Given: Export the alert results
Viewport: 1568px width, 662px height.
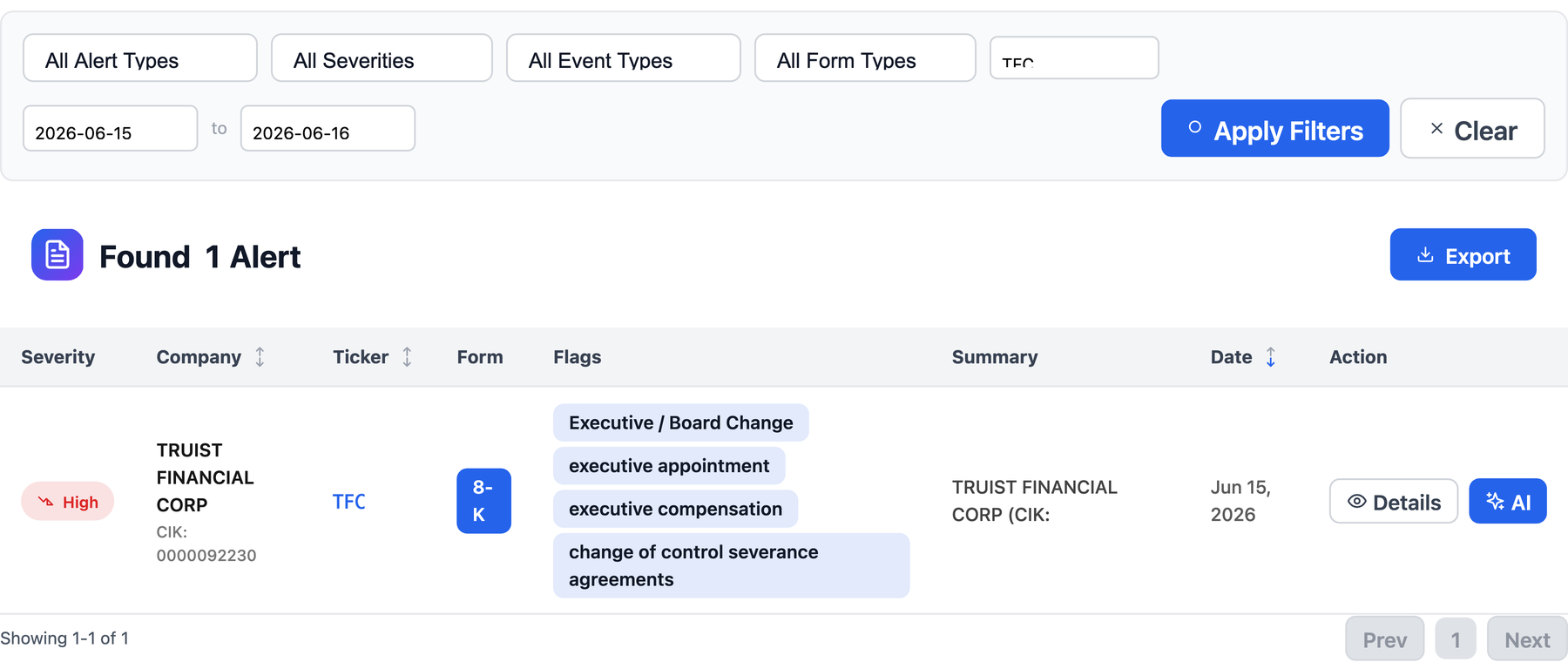Looking at the screenshot, I should click(1463, 255).
